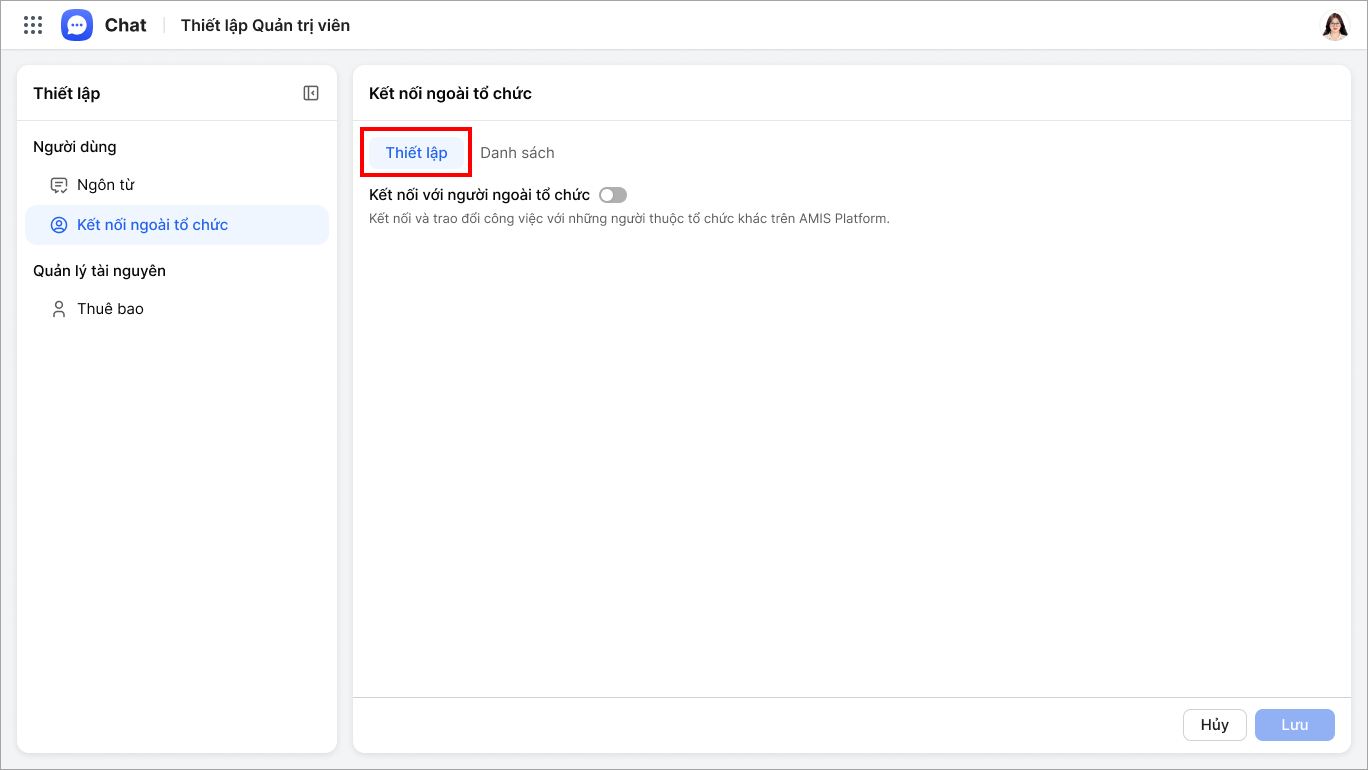Click the Quản lý tài nguyên section heading
This screenshot has height=770, width=1368.
(x=99, y=271)
